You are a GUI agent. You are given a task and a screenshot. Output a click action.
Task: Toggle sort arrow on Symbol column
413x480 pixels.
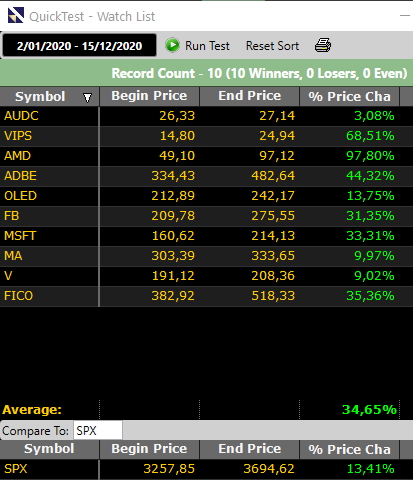(87, 97)
